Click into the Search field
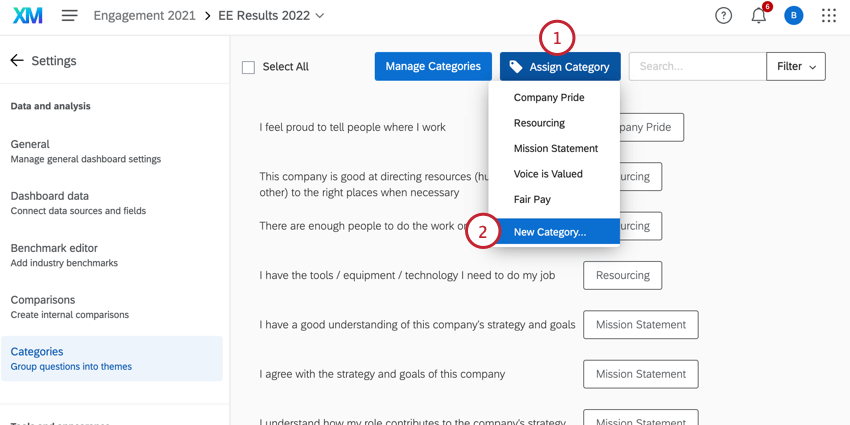This screenshot has width=850, height=425. pos(697,67)
